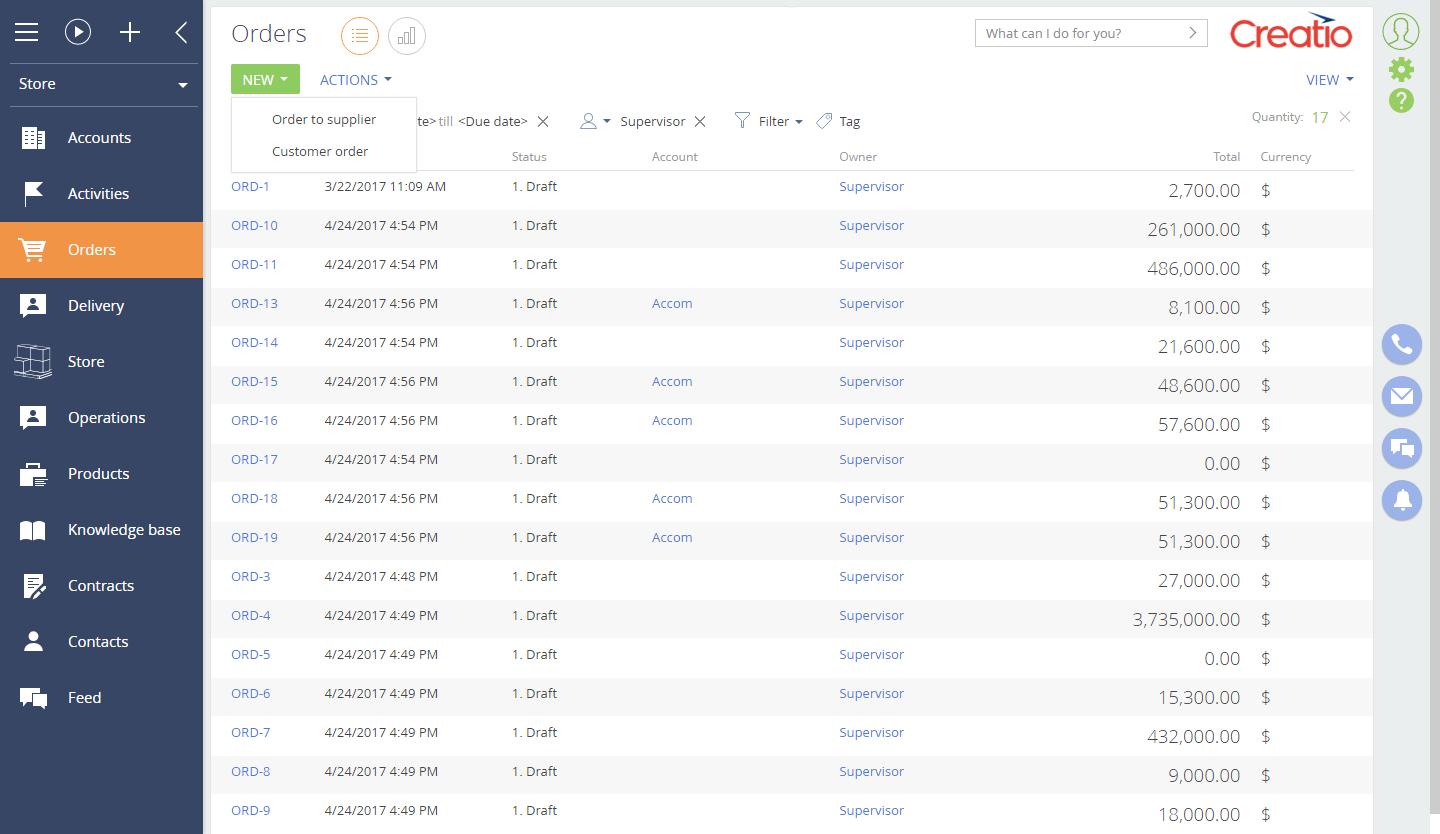Open the help question mark icon
Screen dimensions: 1440x834
[1401, 100]
